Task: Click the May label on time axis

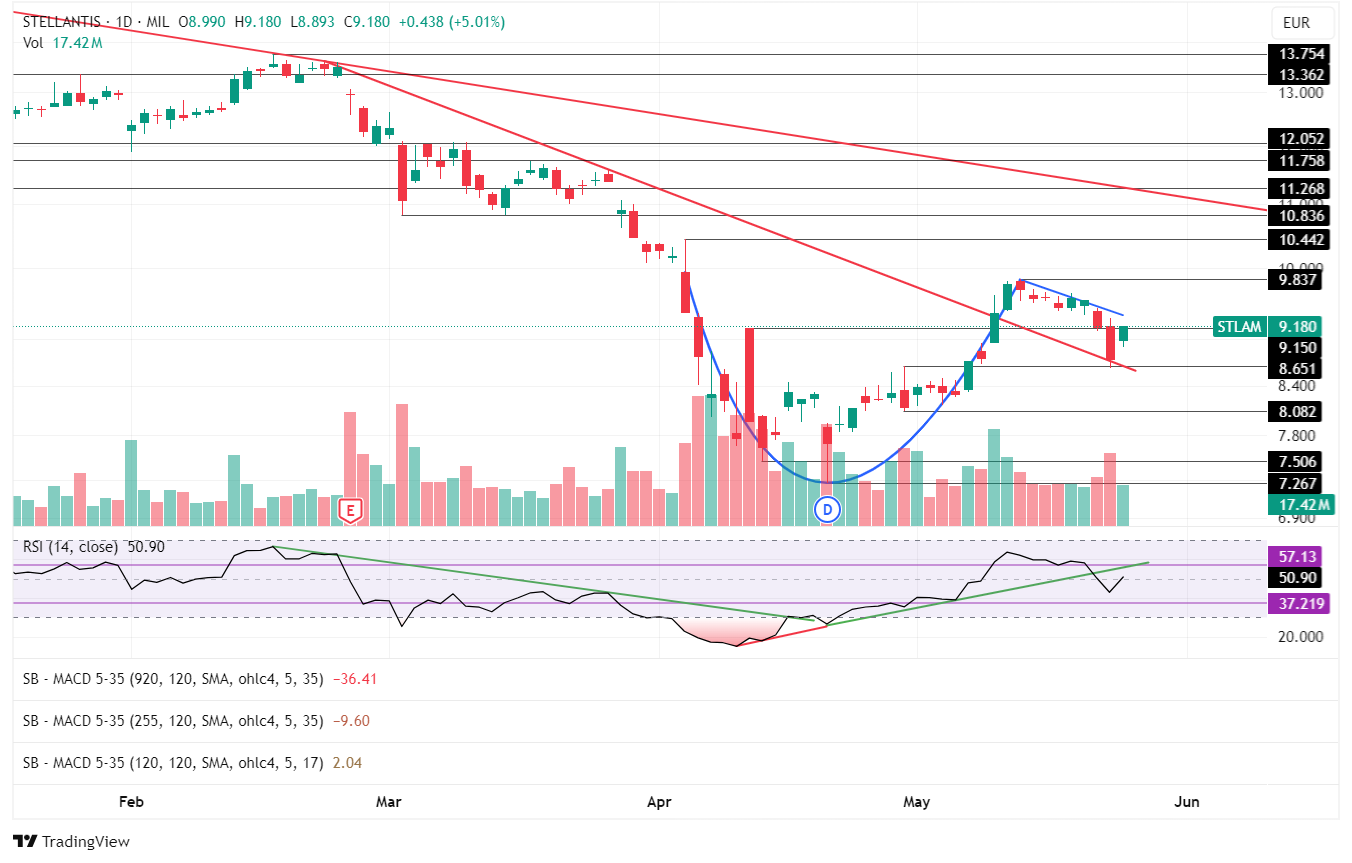Action: (916, 802)
